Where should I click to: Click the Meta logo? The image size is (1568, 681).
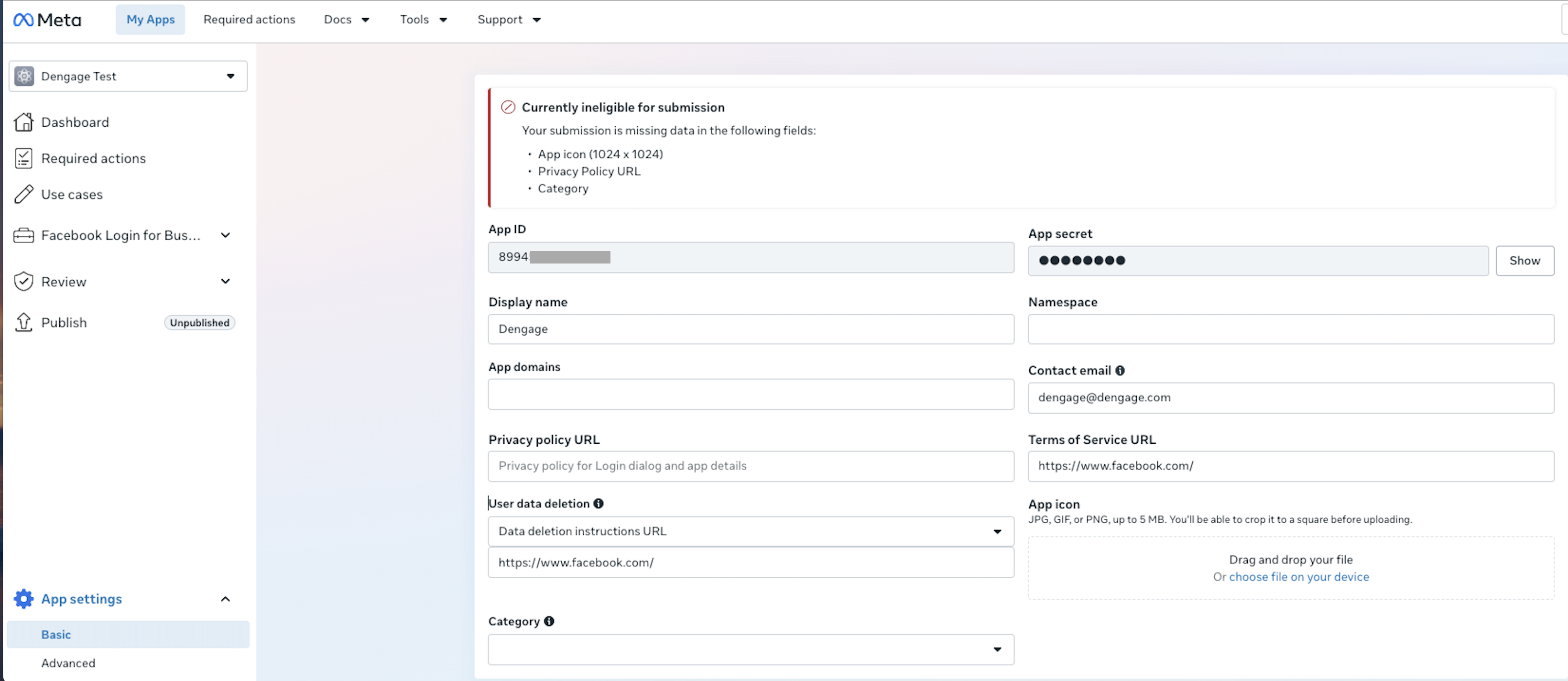[x=47, y=20]
